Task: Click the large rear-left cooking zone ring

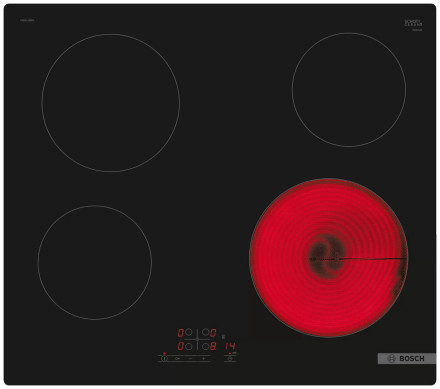Action: pyautogui.click(x=111, y=103)
